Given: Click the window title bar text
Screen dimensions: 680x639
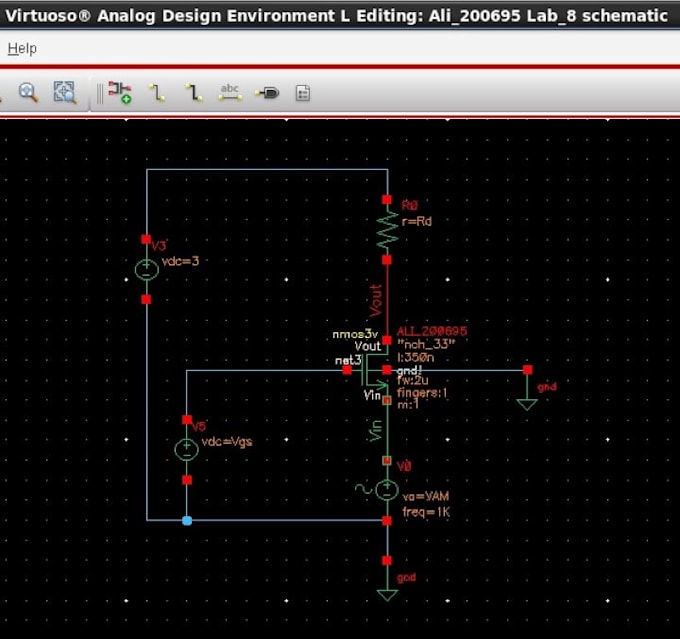Looking at the screenshot, I should 336,16.
